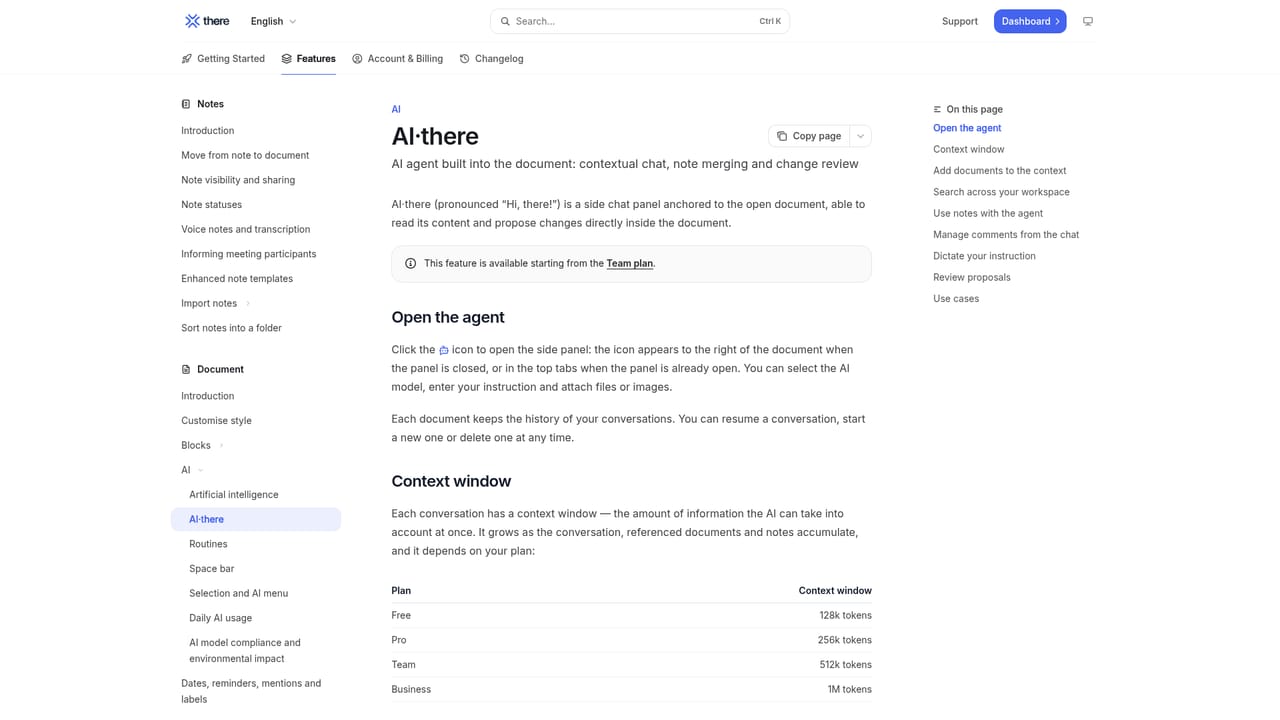The height and width of the screenshot is (720, 1280).
Task: Open the English language dropdown
Action: coord(273,21)
